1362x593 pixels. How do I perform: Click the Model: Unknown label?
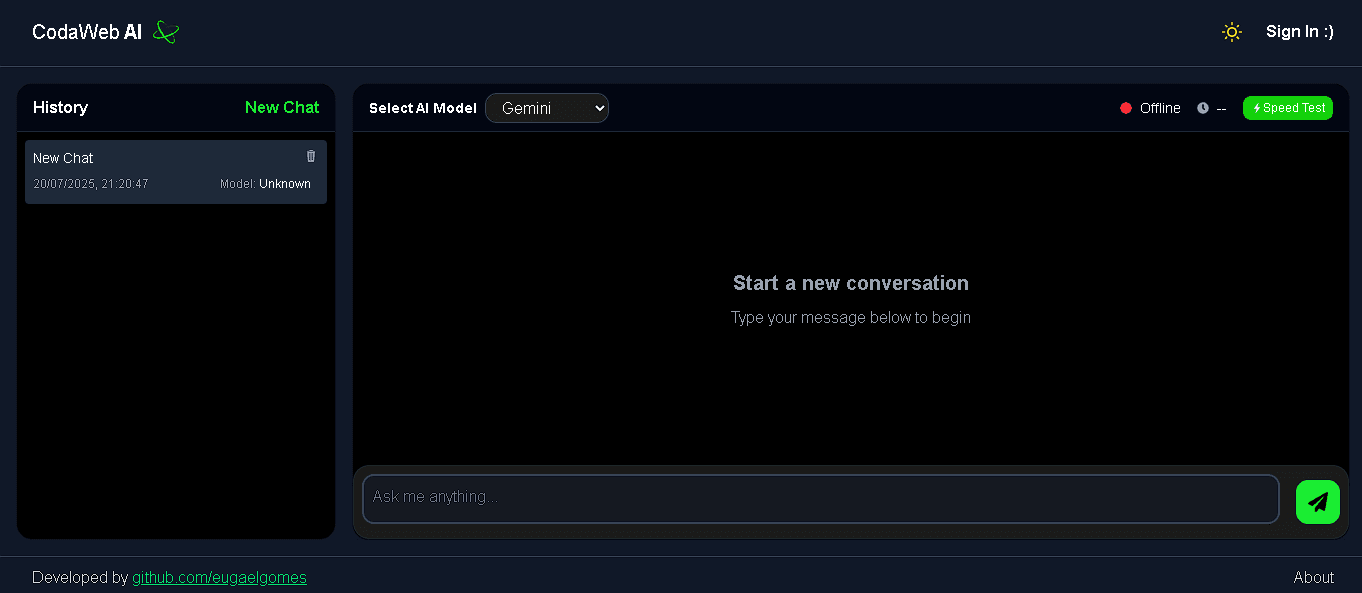point(265,183)
